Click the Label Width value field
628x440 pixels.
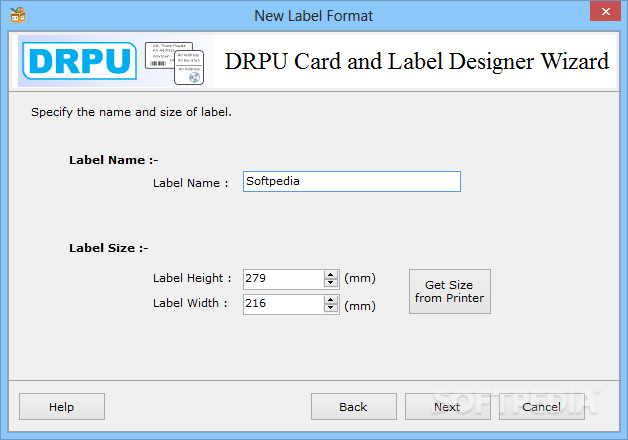point(283,304)
